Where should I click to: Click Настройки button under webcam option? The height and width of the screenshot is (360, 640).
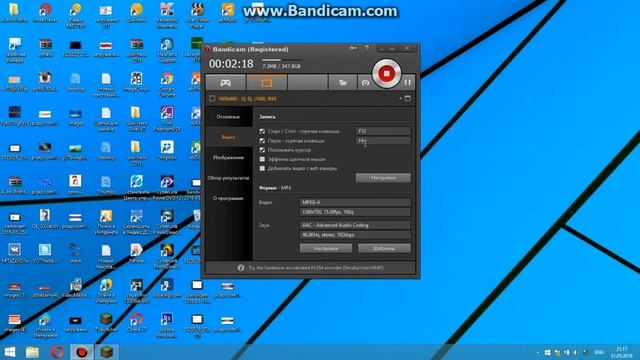pyautogui.click(x=383, y=178)
